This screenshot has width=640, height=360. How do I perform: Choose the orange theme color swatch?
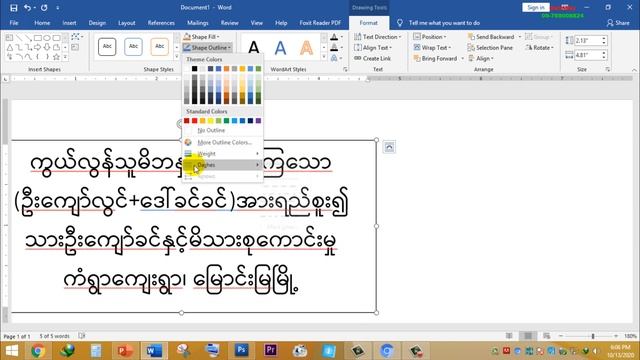[x=227, y=69]
